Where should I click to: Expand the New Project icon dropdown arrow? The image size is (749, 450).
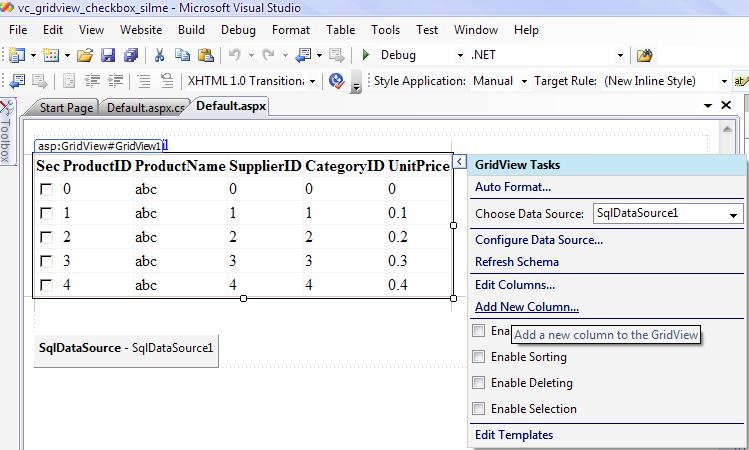click(33, 55)
